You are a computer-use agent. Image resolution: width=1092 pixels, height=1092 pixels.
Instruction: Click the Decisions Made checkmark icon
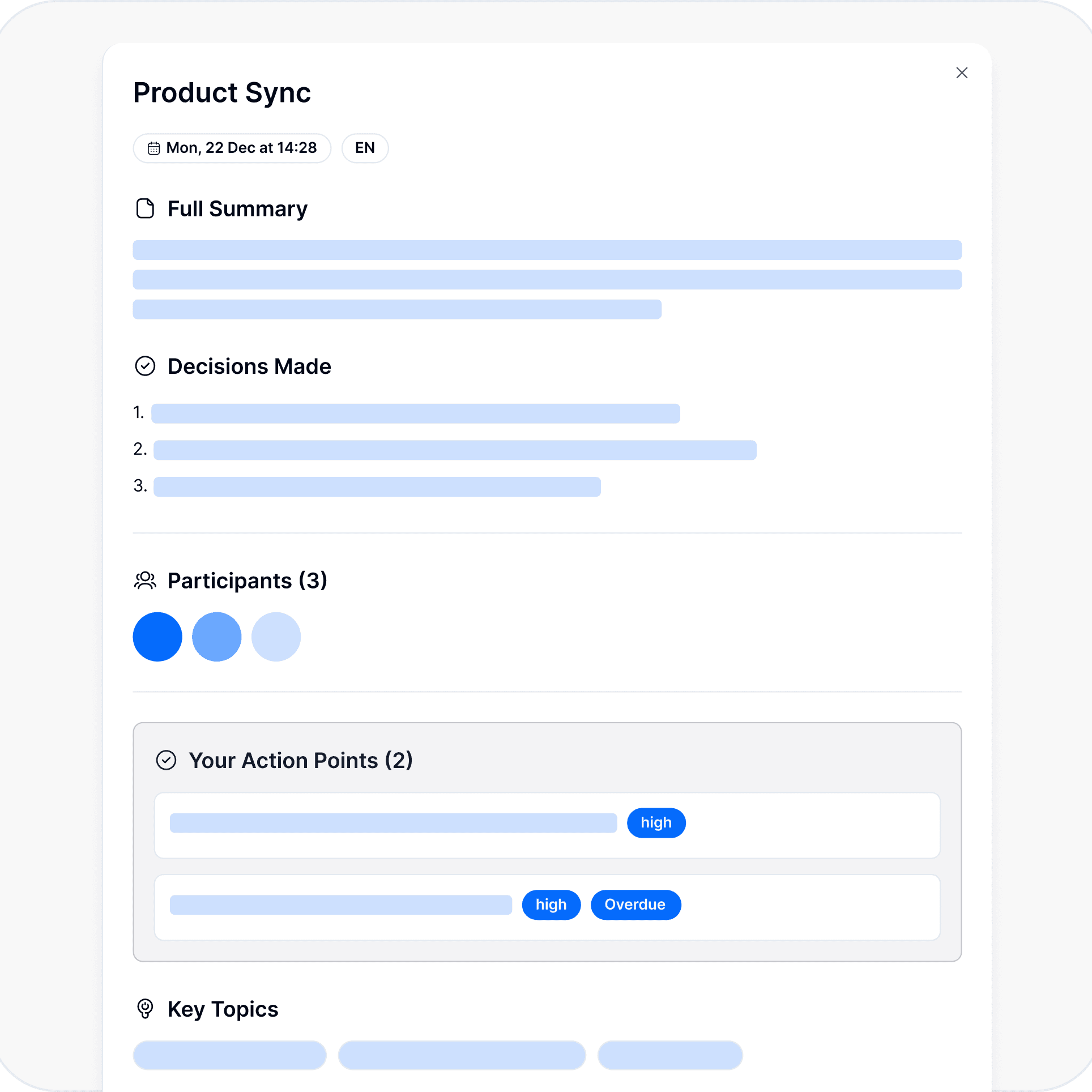[x=145, y=366]
